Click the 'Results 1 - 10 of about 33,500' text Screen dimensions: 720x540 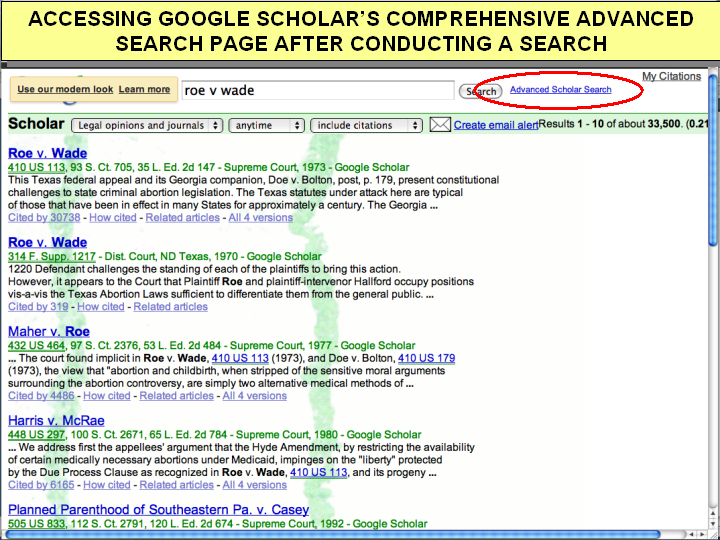point(610,124)
